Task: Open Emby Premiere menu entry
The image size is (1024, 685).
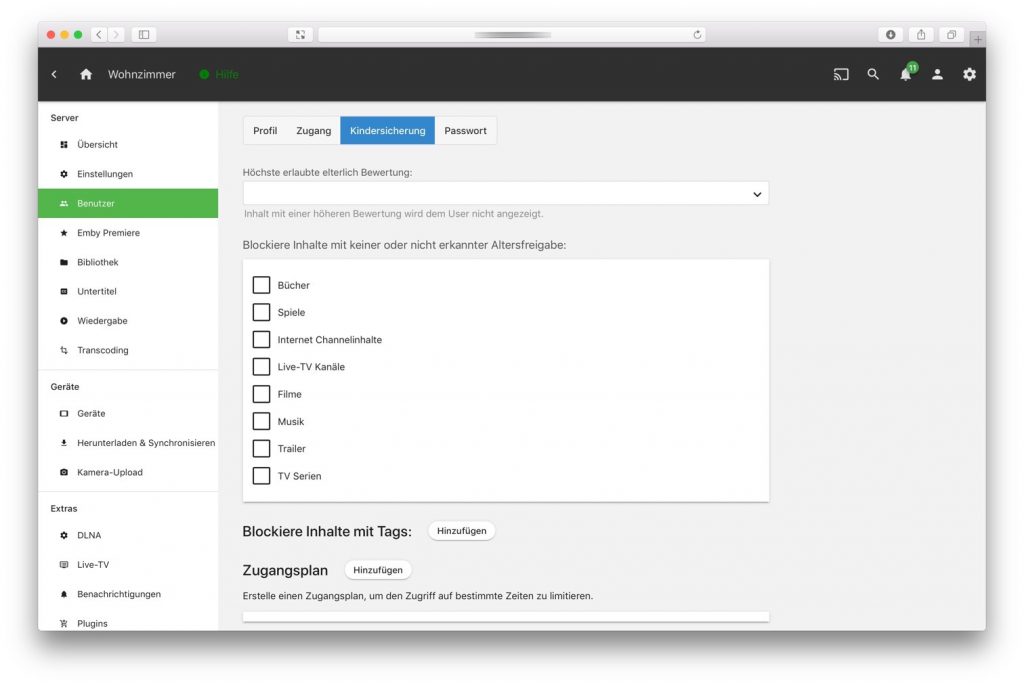Action: (128, 232)
